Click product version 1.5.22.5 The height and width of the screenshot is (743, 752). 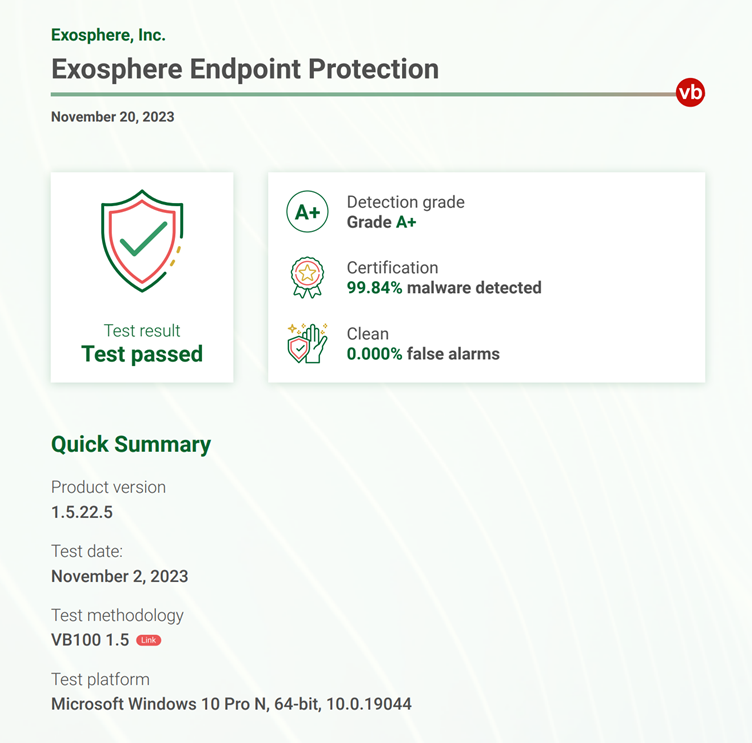coord(82,512)
